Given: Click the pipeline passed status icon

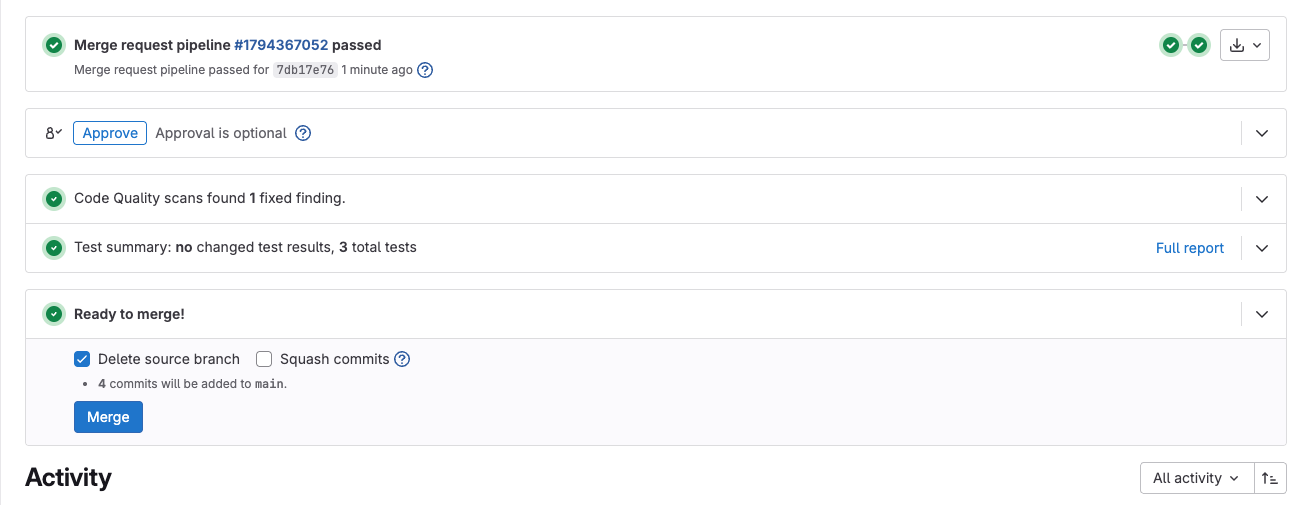Looking at the screenshot, I should (54, 45).
